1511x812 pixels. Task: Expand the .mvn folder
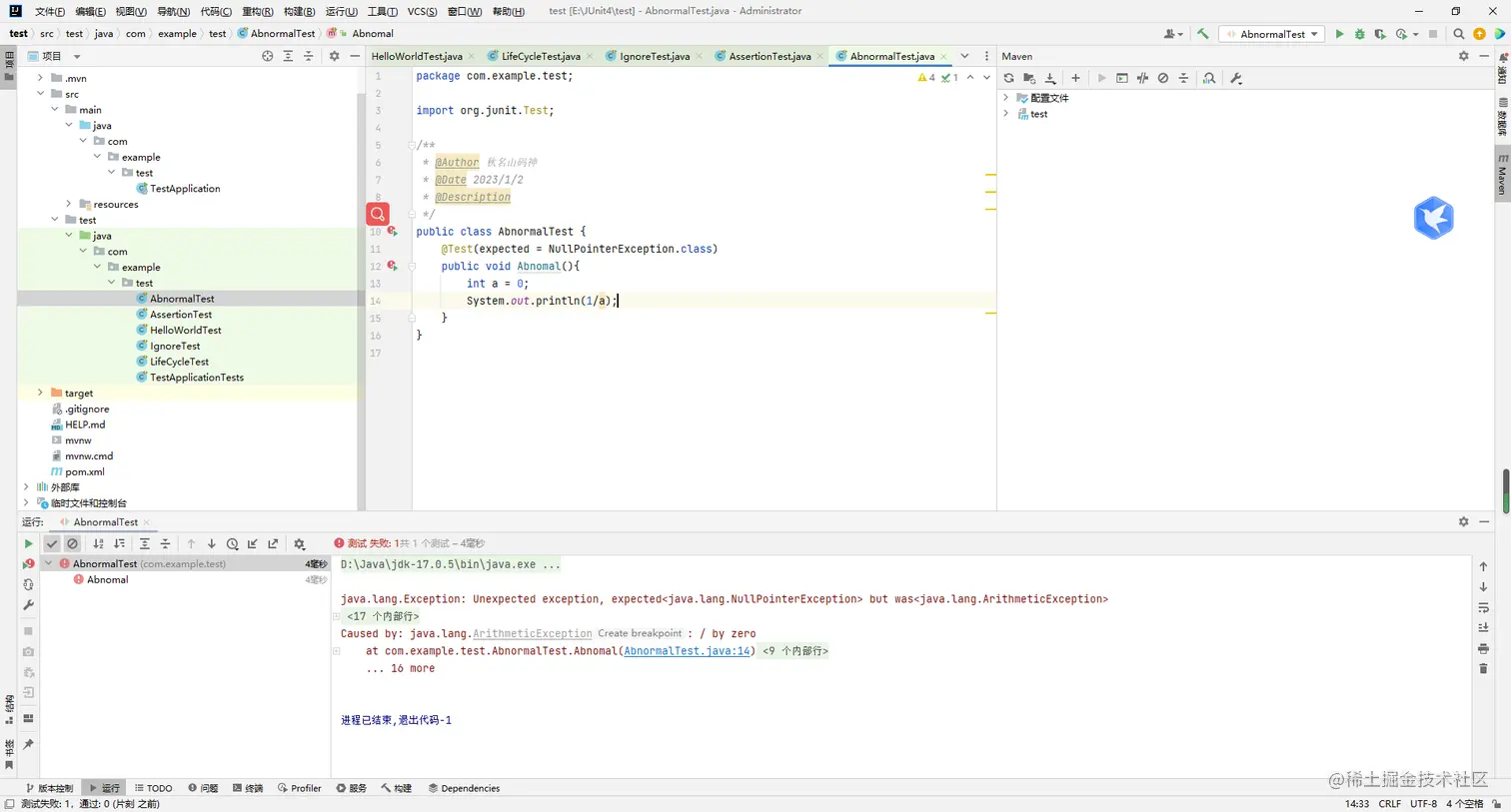click(x=40, y=78)
